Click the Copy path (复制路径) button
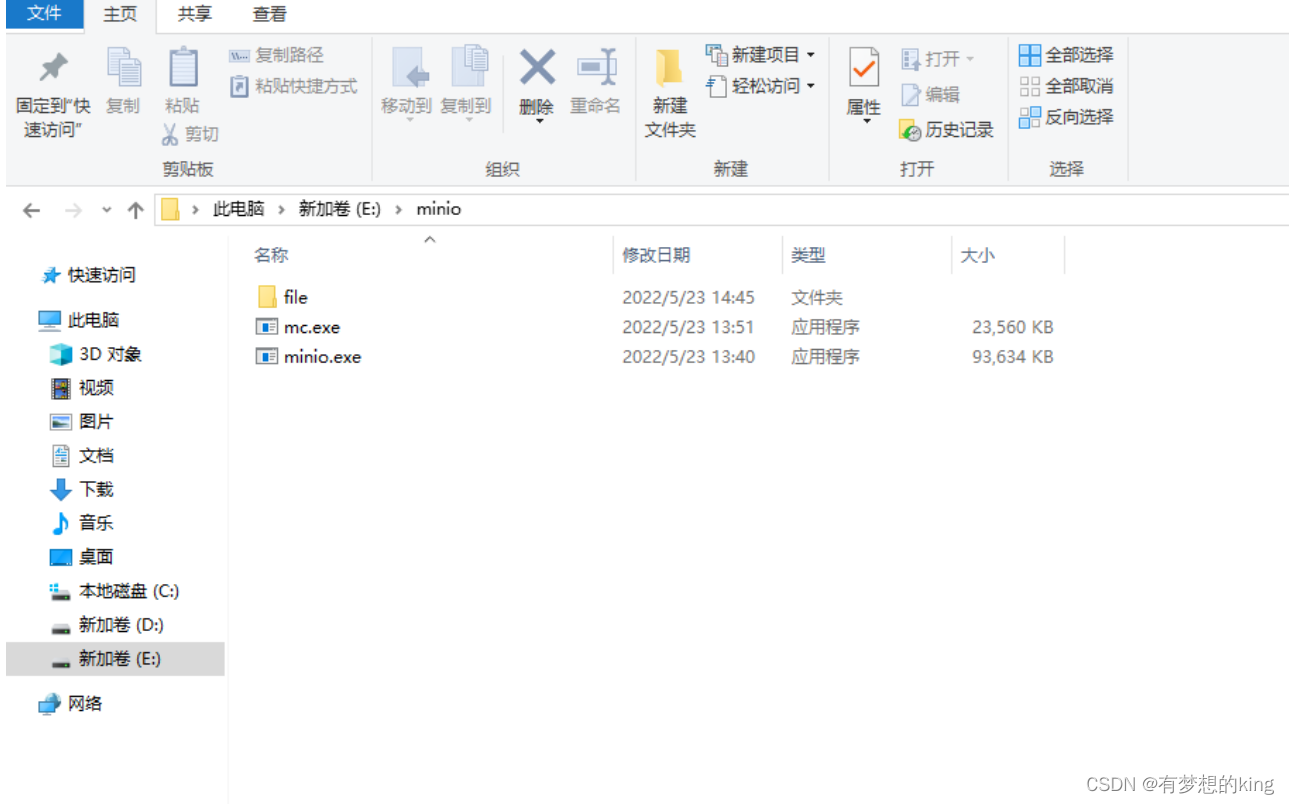The width and height of the screenshot is (1289, 804). [x=276, y=55]
